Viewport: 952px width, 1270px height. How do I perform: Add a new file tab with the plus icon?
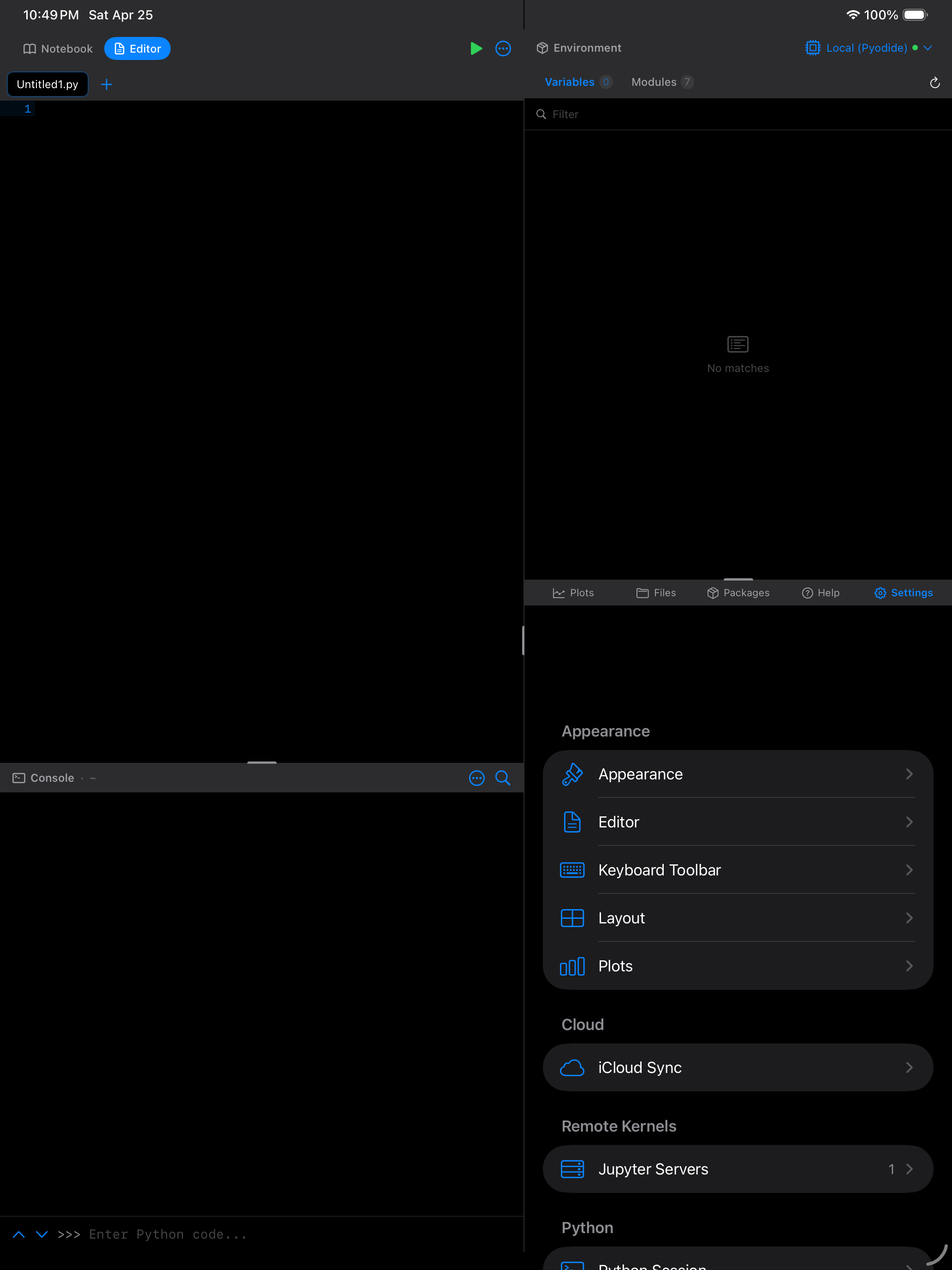[x=106, y=84]
